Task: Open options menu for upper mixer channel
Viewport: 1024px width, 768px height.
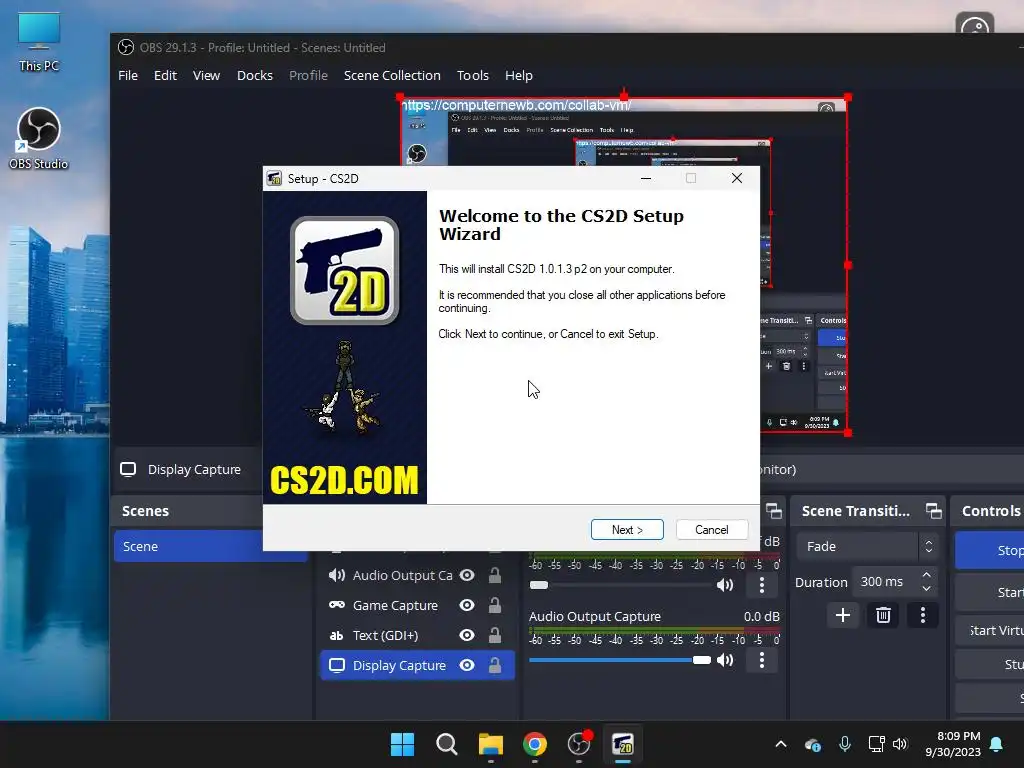Action: pyautogui.click(x=761, y=585)
